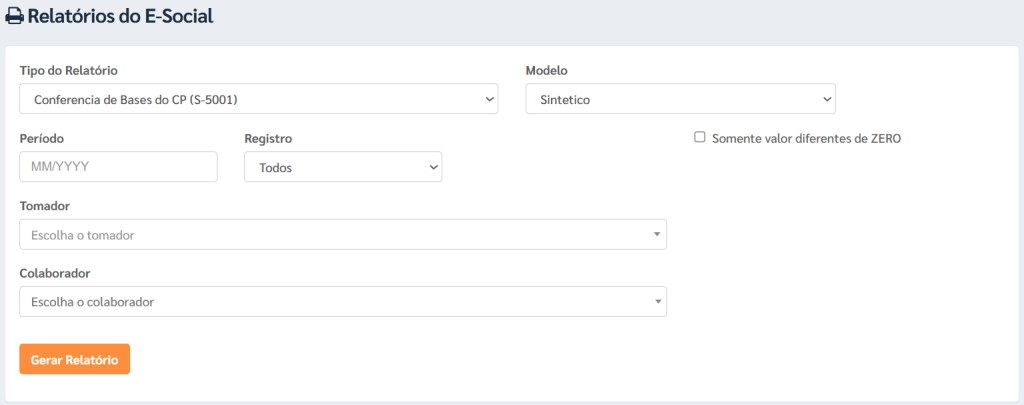1024x405 pixels.
Task: Open the Modelo dropdown showing Sintetico
Action: (x=680, y=99)
